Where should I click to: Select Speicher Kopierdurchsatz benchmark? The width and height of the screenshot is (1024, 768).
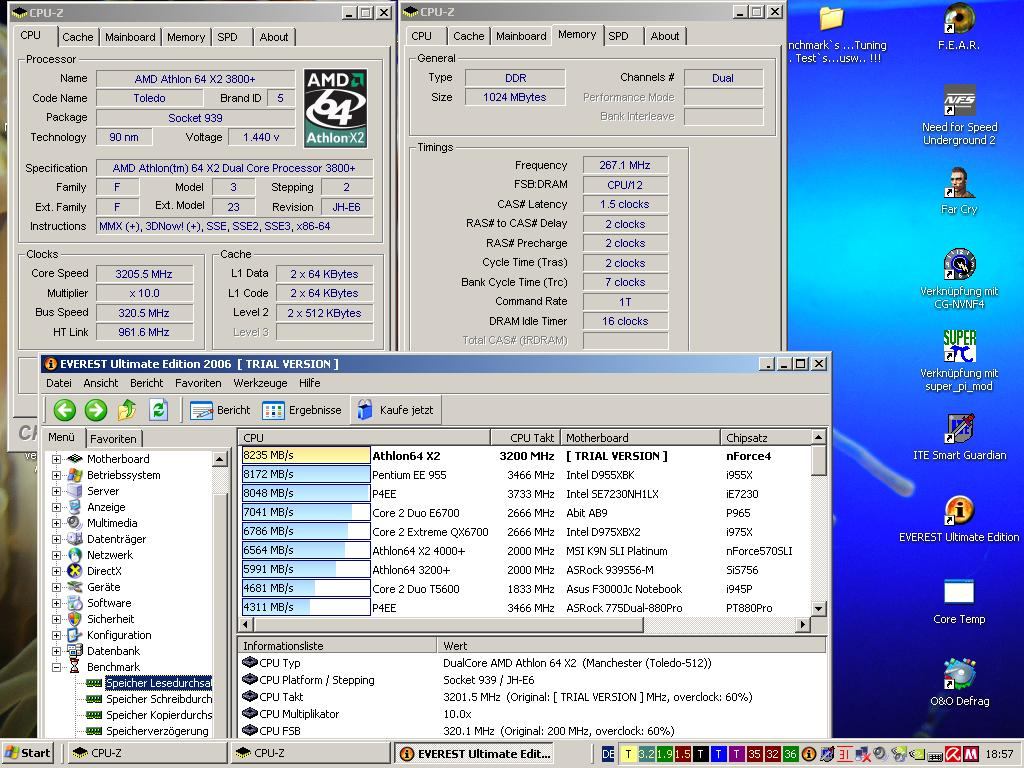coord(159,715)
